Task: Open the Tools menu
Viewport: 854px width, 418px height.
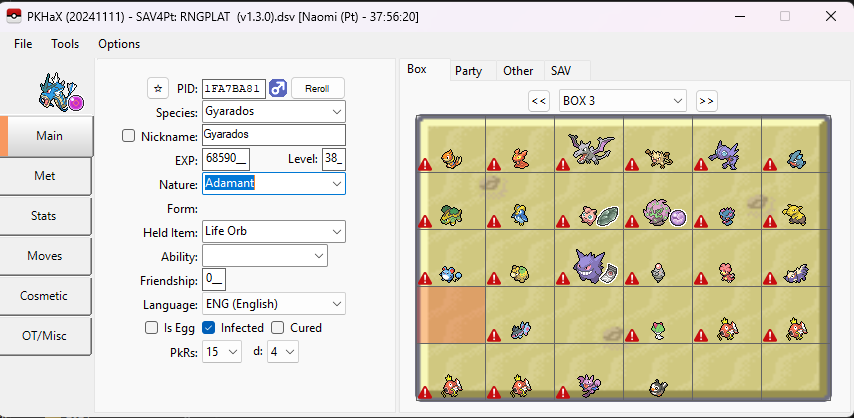Action: 65,44
